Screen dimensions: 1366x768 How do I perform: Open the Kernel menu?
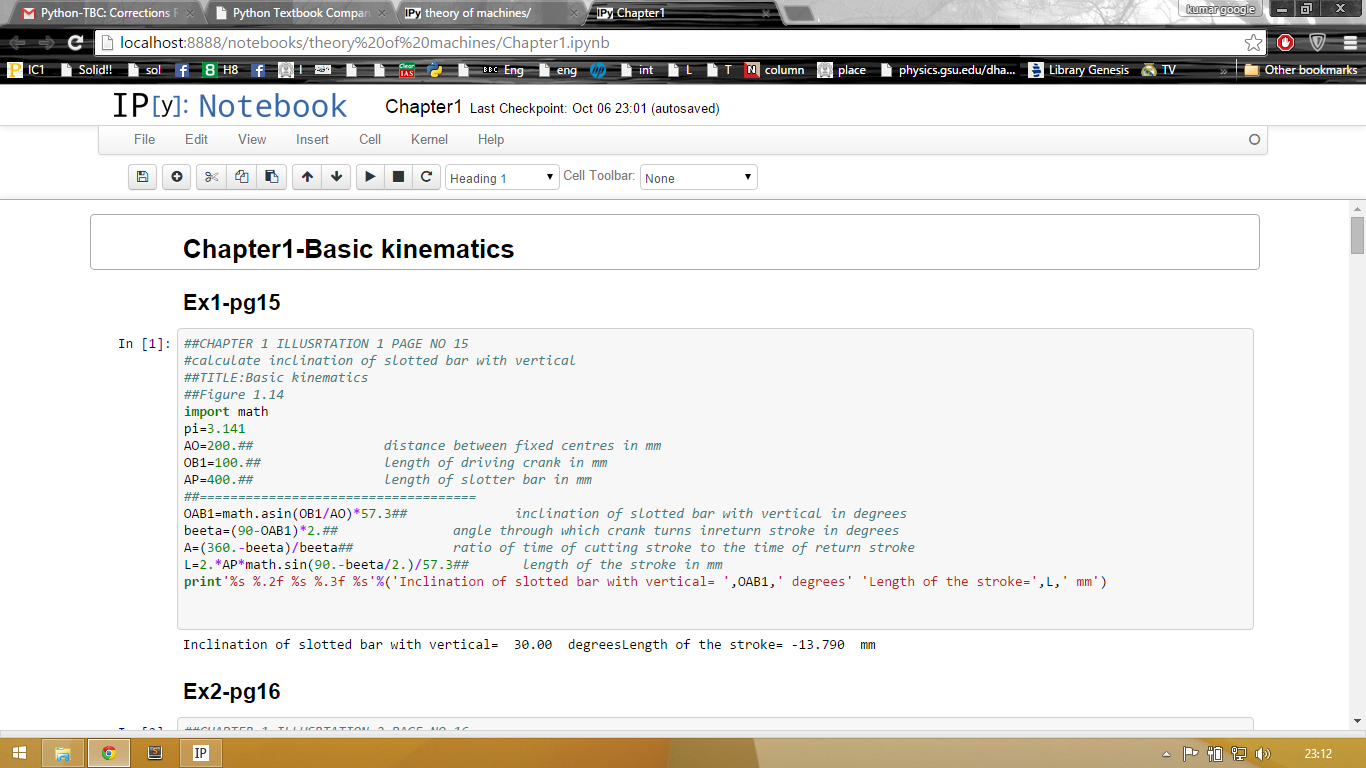pyautogui.click(x=429, y=139)
